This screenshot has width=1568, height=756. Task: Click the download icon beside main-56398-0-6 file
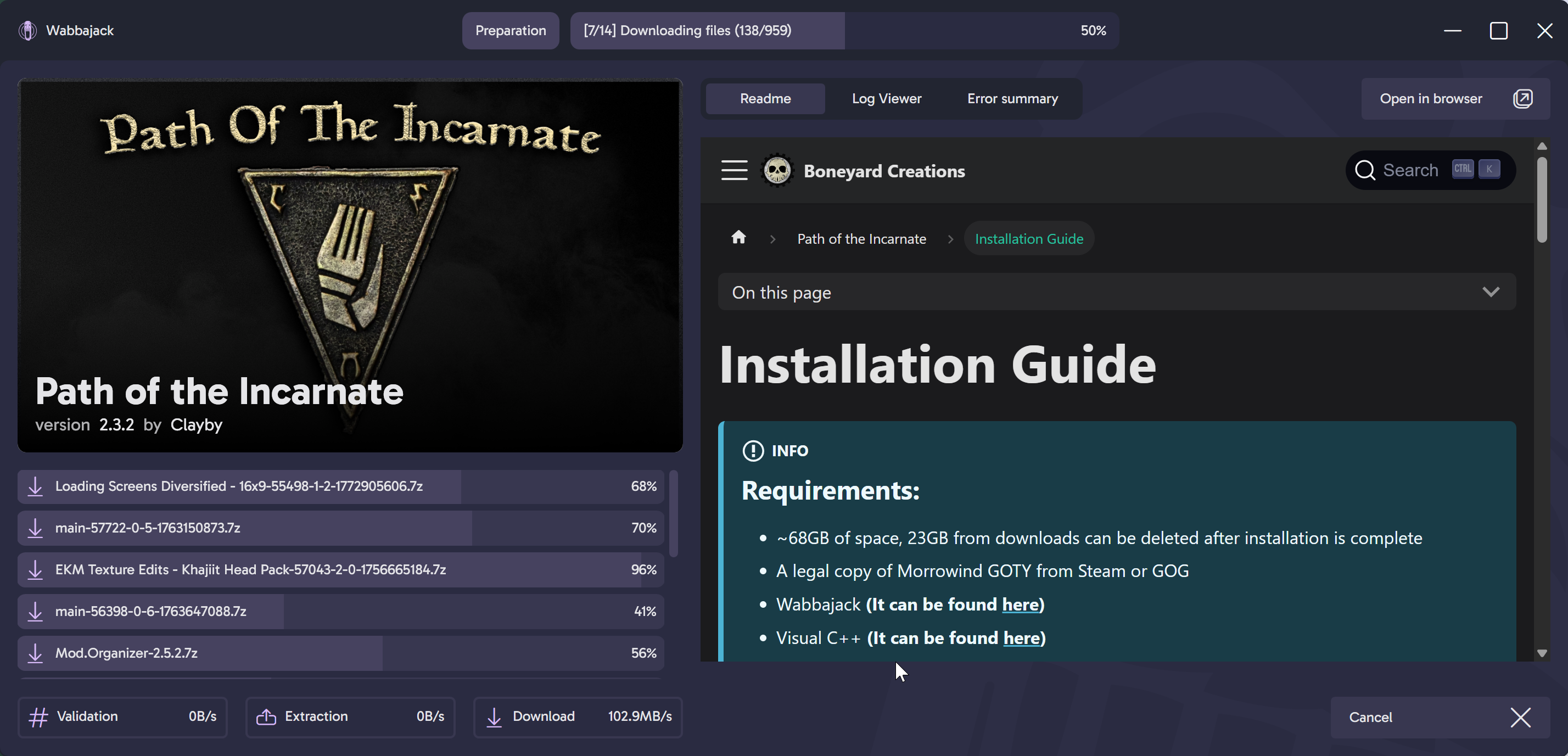(x=35, y=611)
